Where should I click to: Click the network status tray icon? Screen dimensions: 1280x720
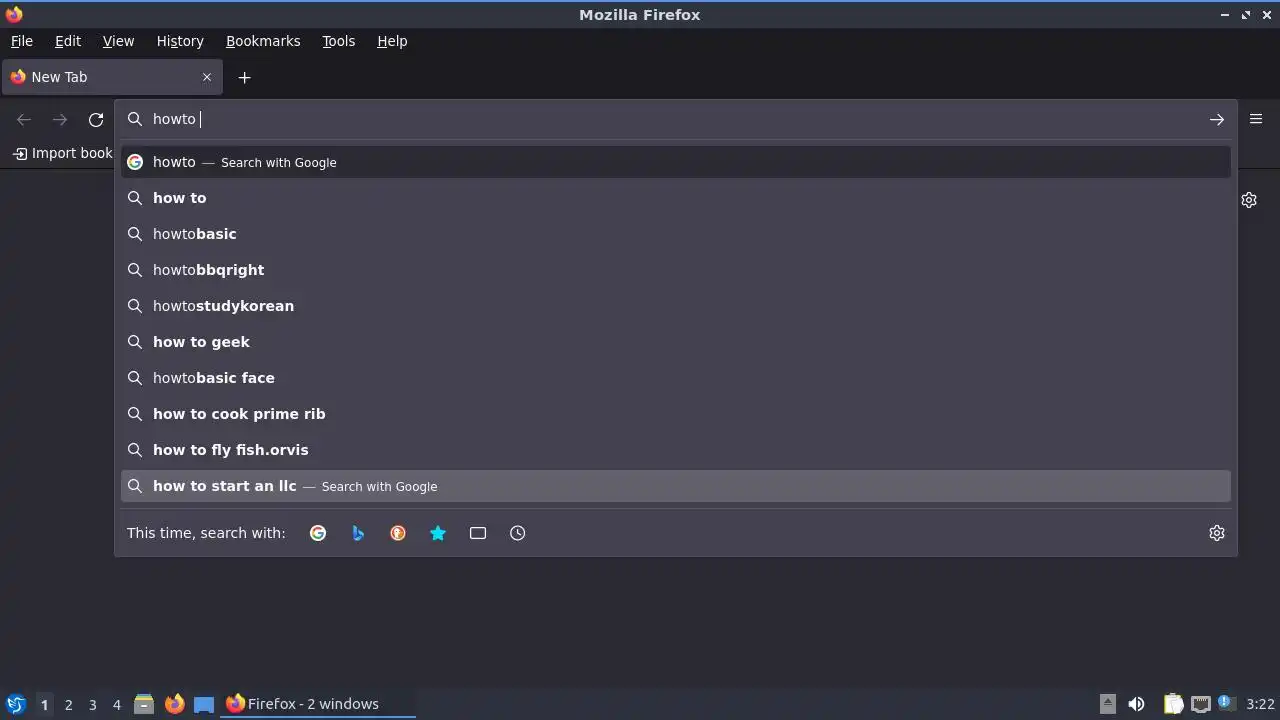(x=1201, y=704)
